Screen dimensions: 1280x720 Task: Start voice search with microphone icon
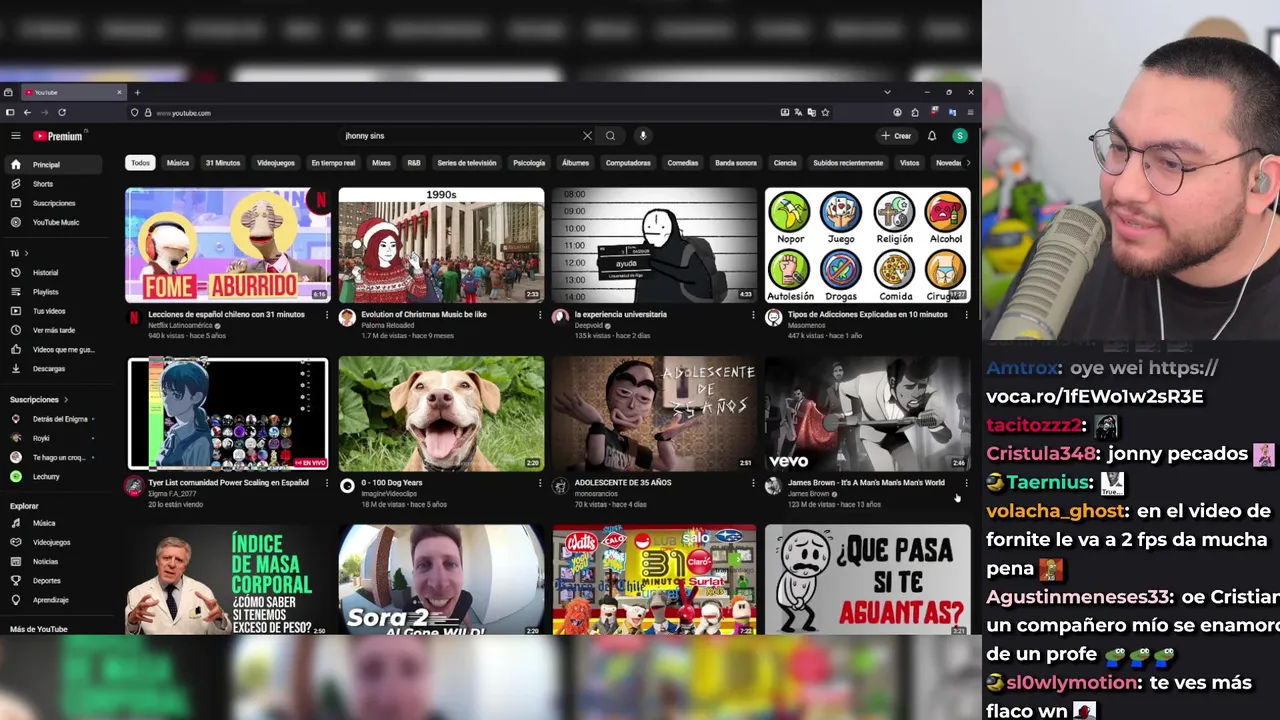click(643, 136)
